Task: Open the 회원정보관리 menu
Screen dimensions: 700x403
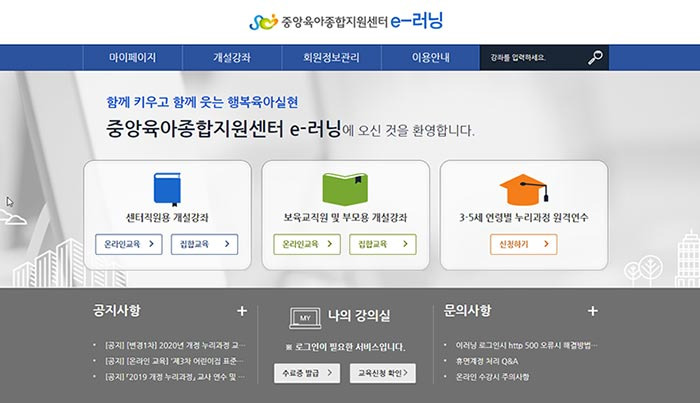Action: [x=331, y=58]
